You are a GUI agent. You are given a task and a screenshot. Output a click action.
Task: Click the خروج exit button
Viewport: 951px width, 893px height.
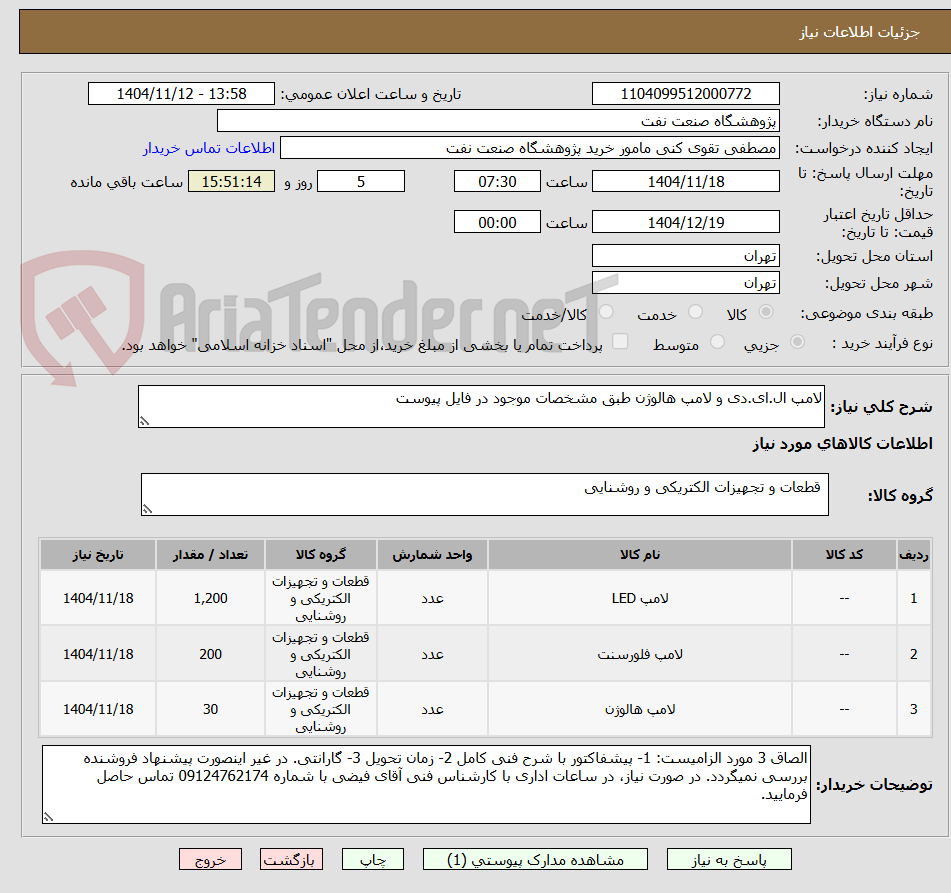[x=210, y=860]
